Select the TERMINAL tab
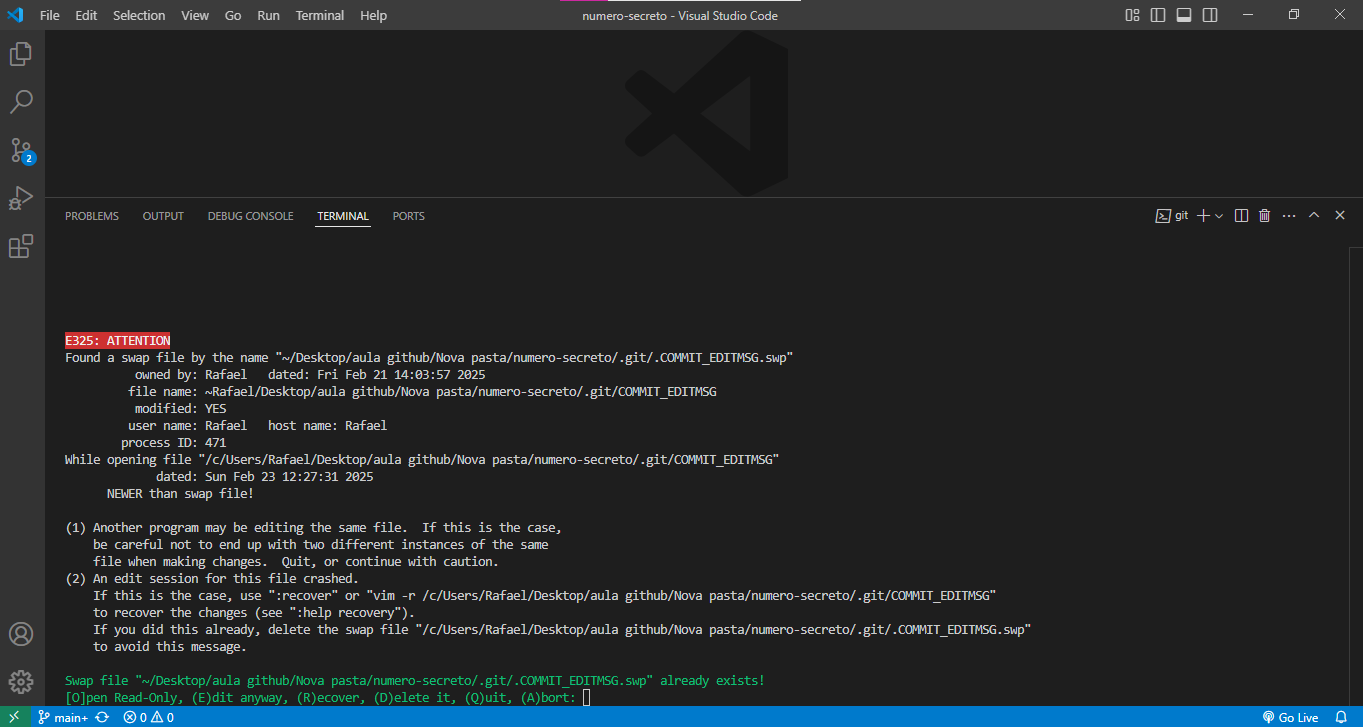1363x727 pixels. 343,216
